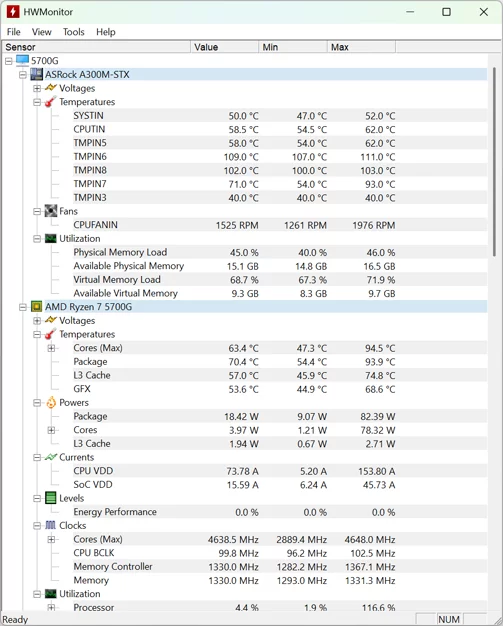Image resolution: width=503 pixels, height=626 pixels.
Task: Click the Ryzen Utilization graph icon
Action: pyautogui.click(x=51, y=594)
